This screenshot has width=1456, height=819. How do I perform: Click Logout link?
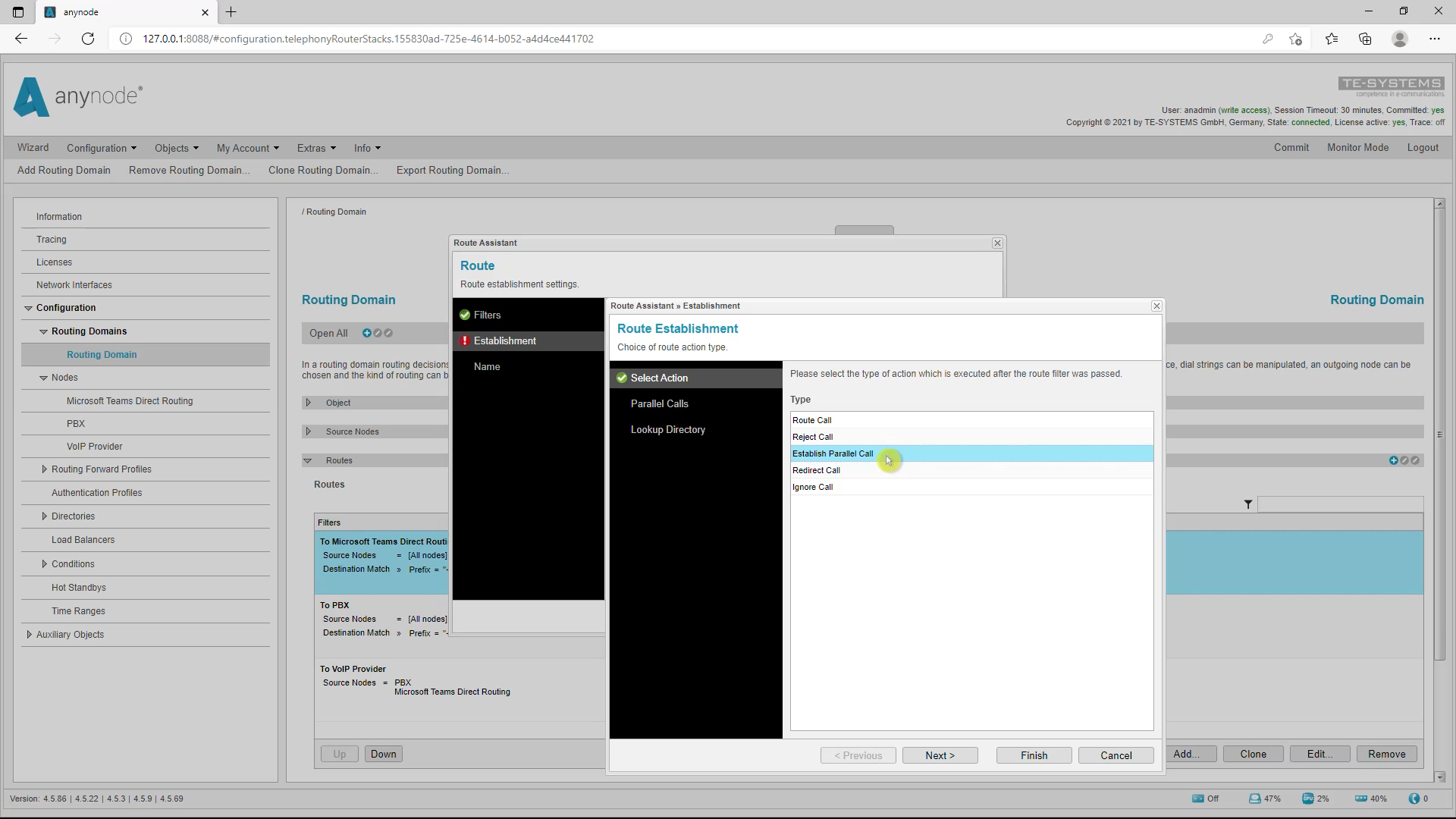(x=1423, y=148)
